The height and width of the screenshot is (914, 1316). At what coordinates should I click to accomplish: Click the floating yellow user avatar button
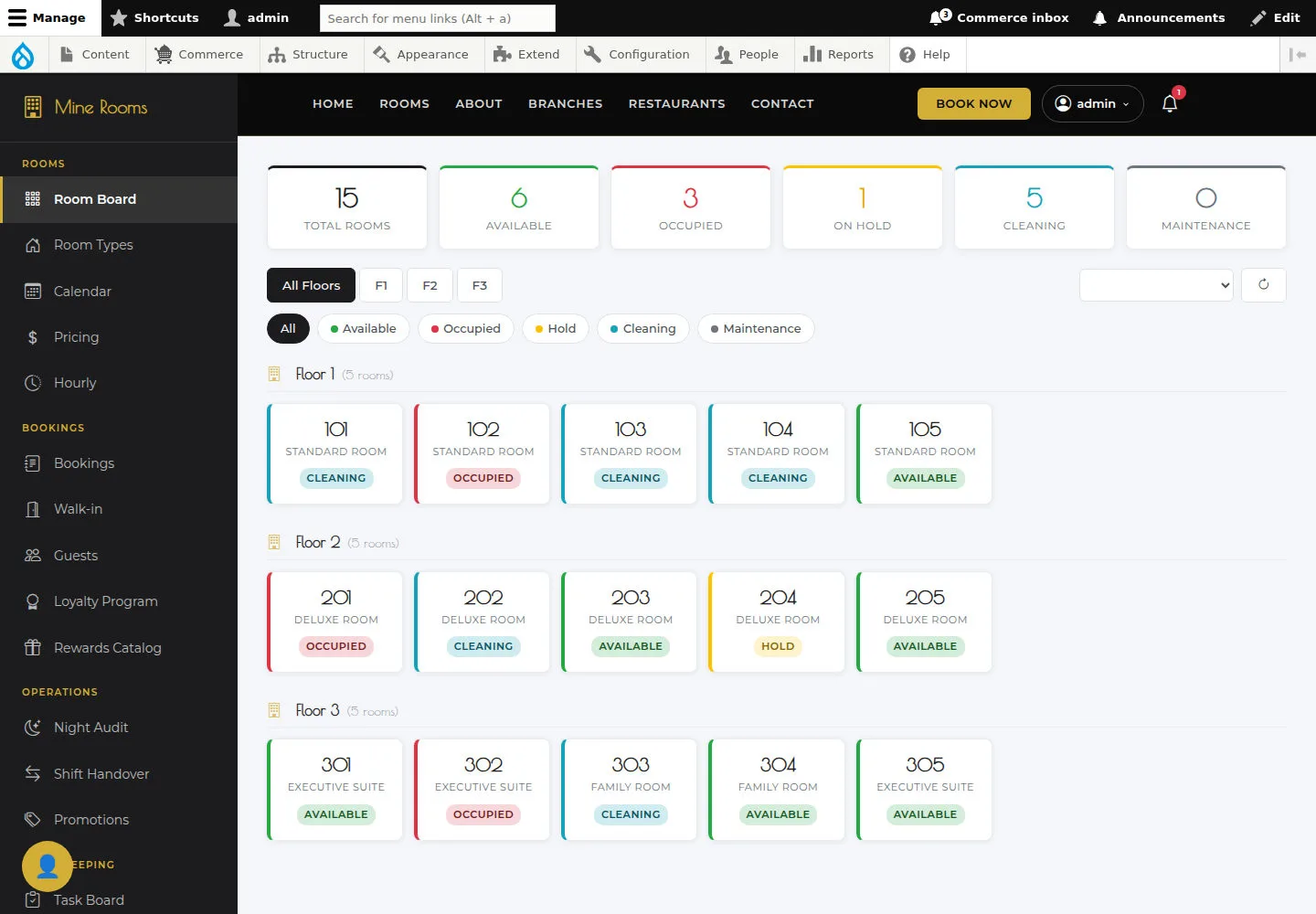(48, 866)
